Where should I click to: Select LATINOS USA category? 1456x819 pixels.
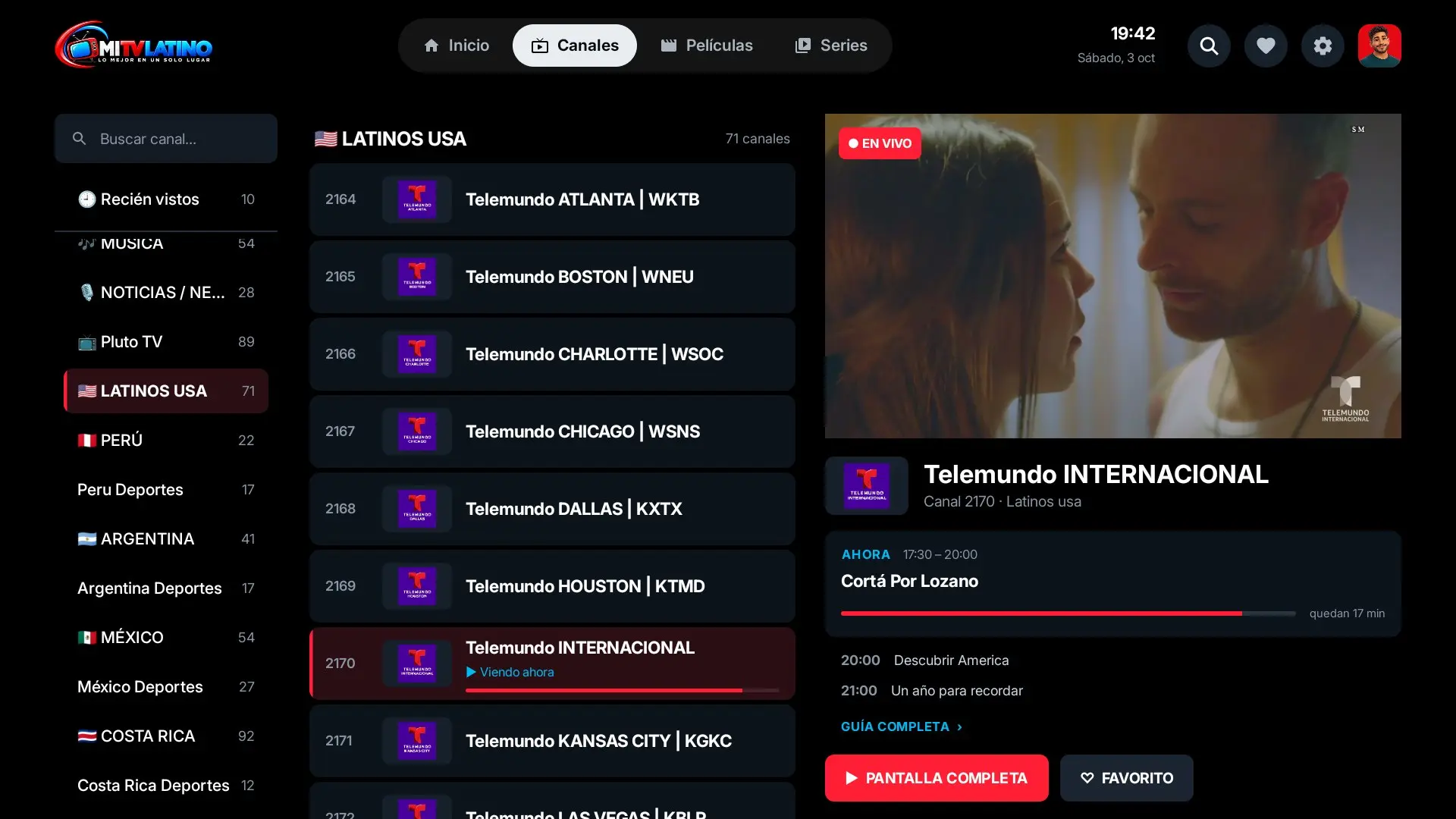(166, 391)
